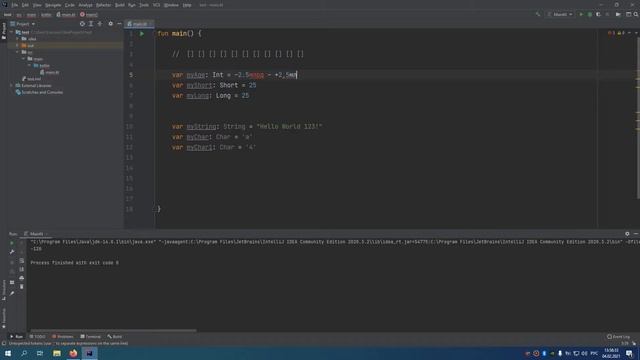
Task: Click the pin tab icon in Run panel
Action: click(x=12, y=293)
